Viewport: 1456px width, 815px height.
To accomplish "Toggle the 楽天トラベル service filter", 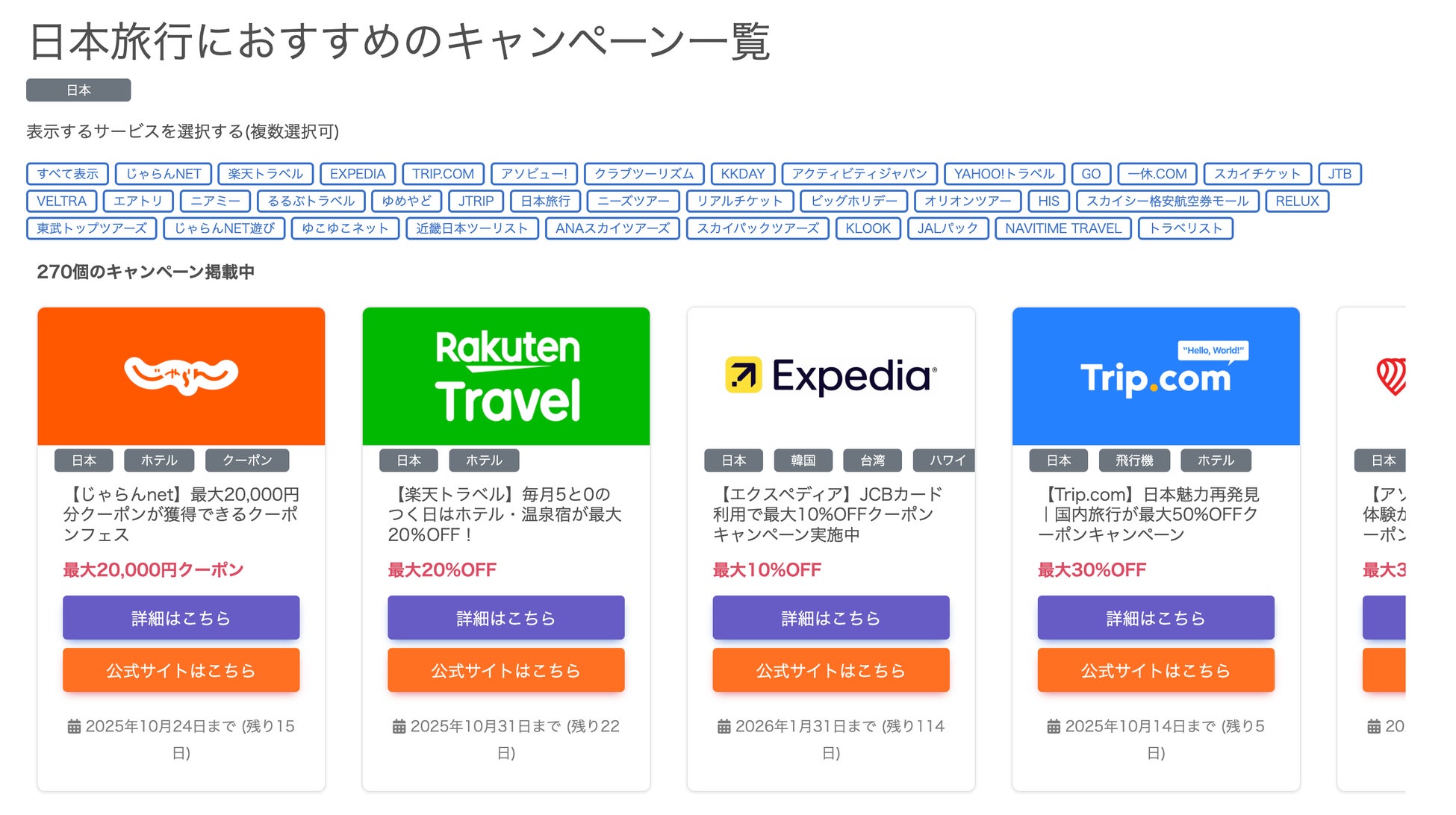I will (265, 174).
